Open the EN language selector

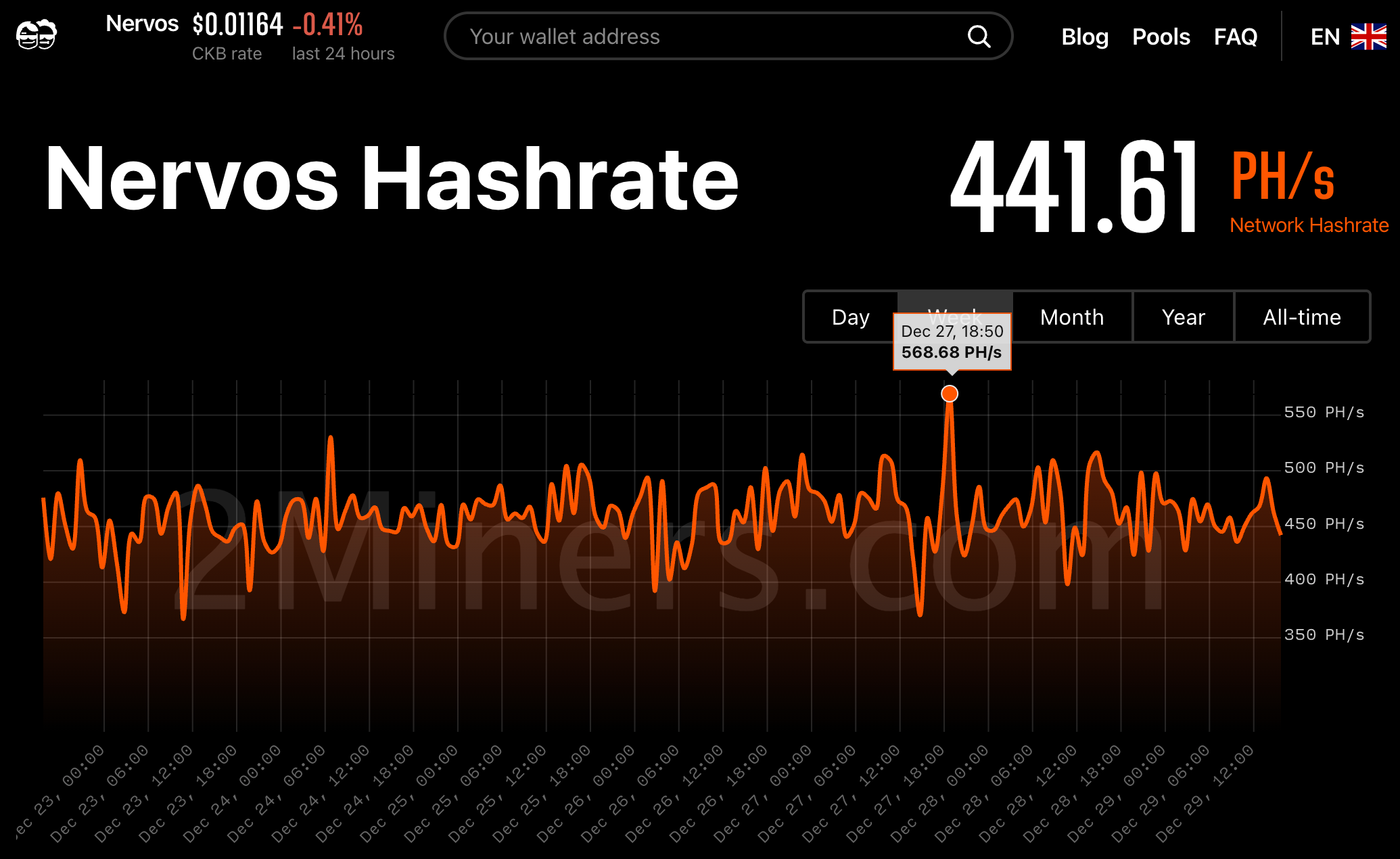click(x=1325, y=37)
